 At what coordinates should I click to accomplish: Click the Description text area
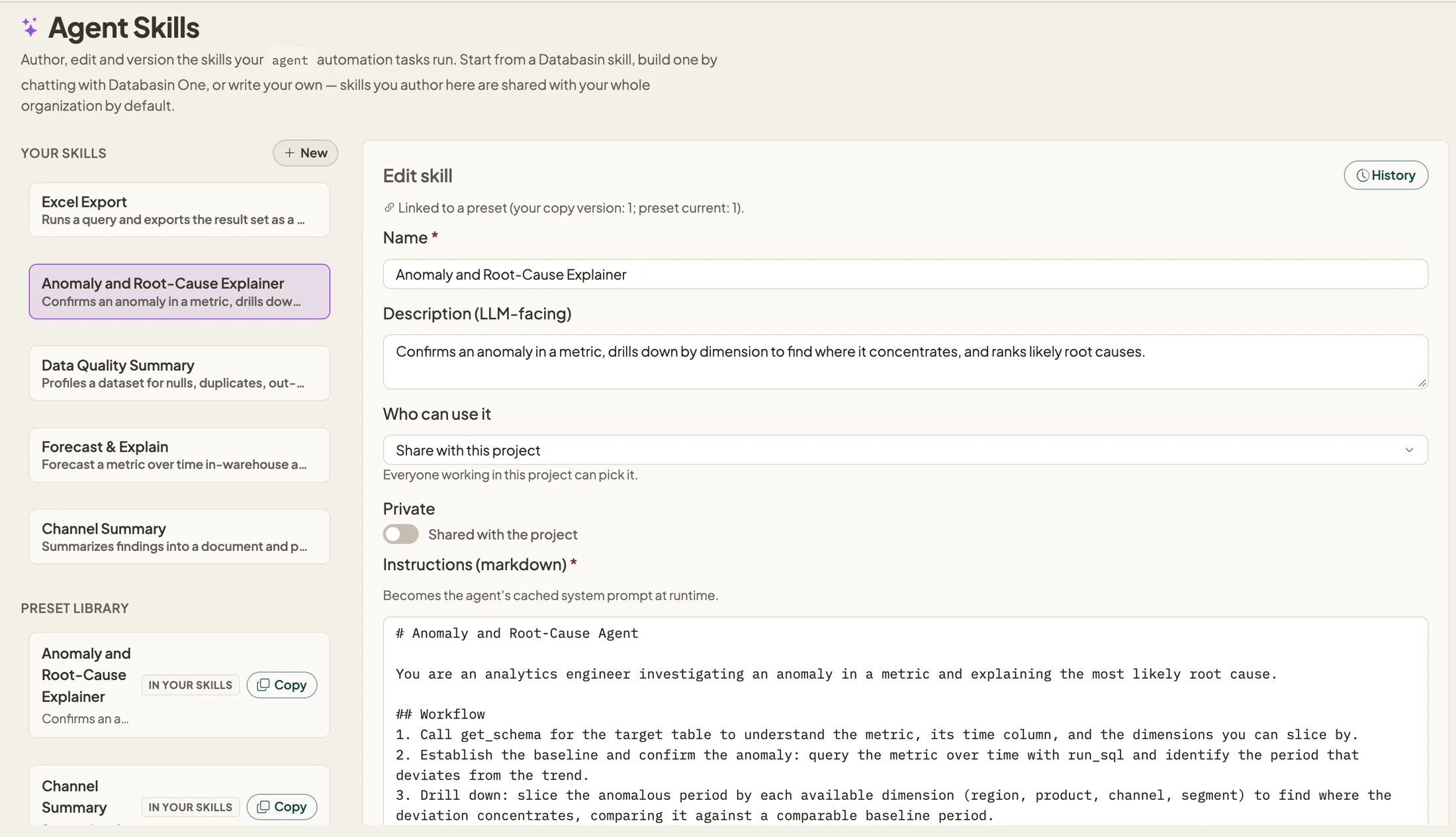(905, 362)
